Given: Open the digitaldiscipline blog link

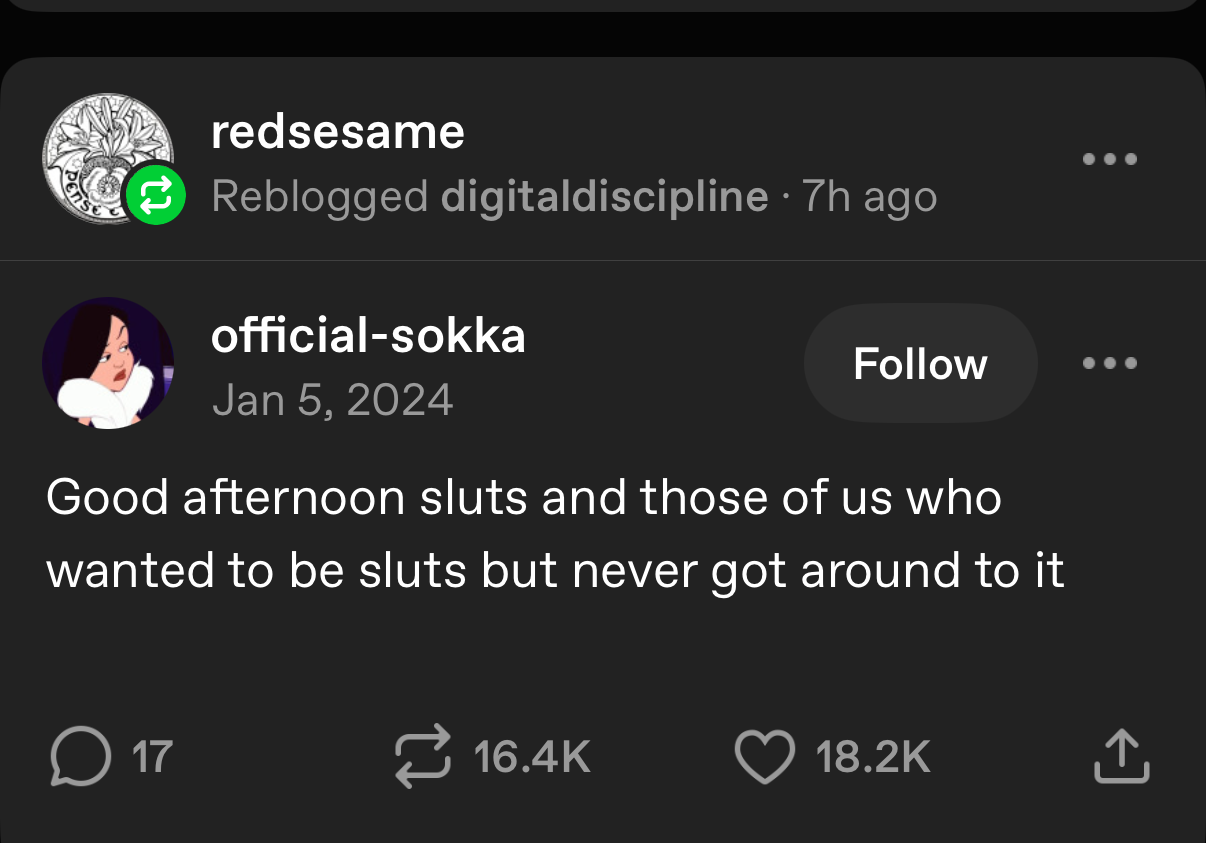Looking at the screenshot, I should [x=604, y=197].
